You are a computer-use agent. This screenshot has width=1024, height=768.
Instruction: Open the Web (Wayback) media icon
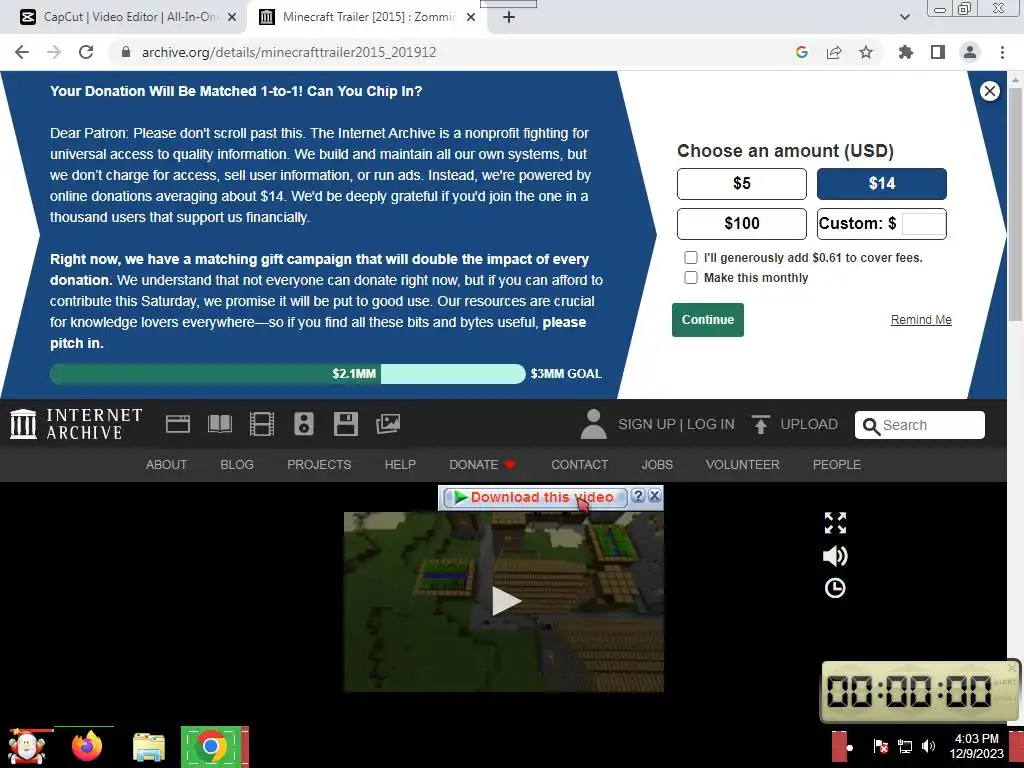[178, 424]
